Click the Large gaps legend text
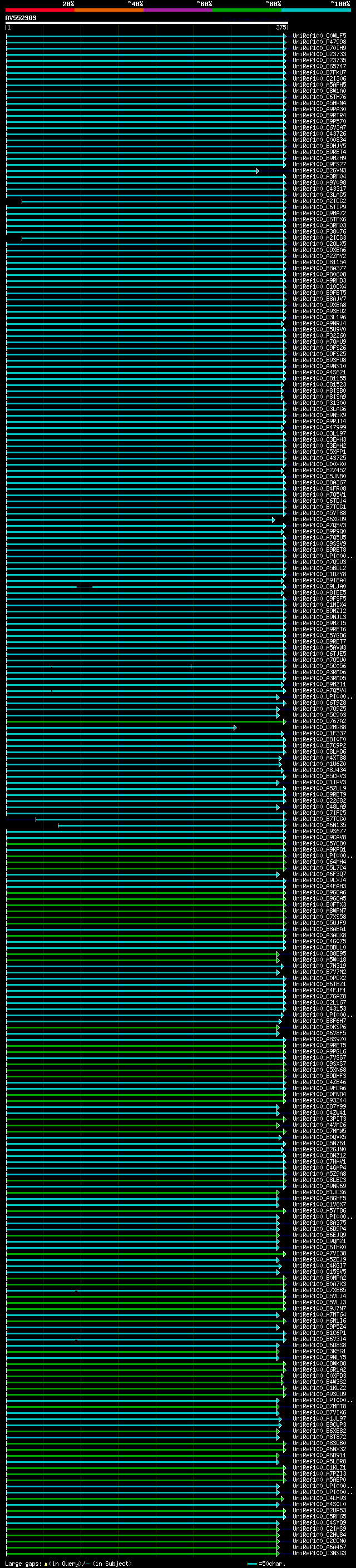Screen dimensions: 356x1568 coord(24,1564)
